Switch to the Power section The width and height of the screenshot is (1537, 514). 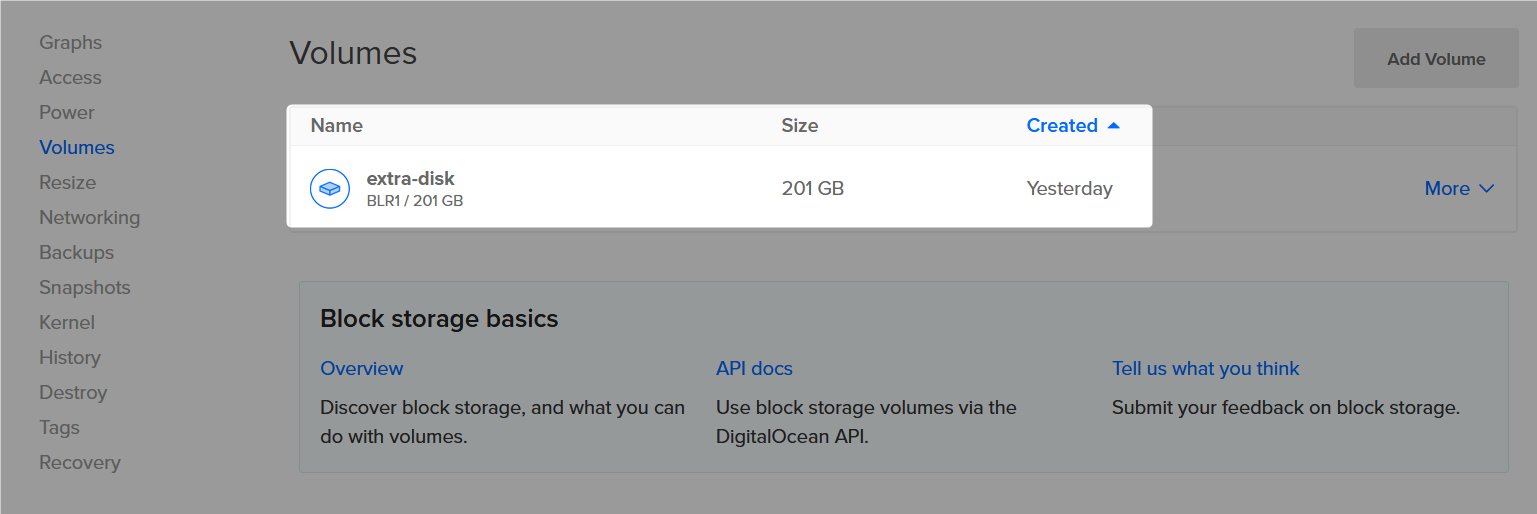click(x=66, y=113)
